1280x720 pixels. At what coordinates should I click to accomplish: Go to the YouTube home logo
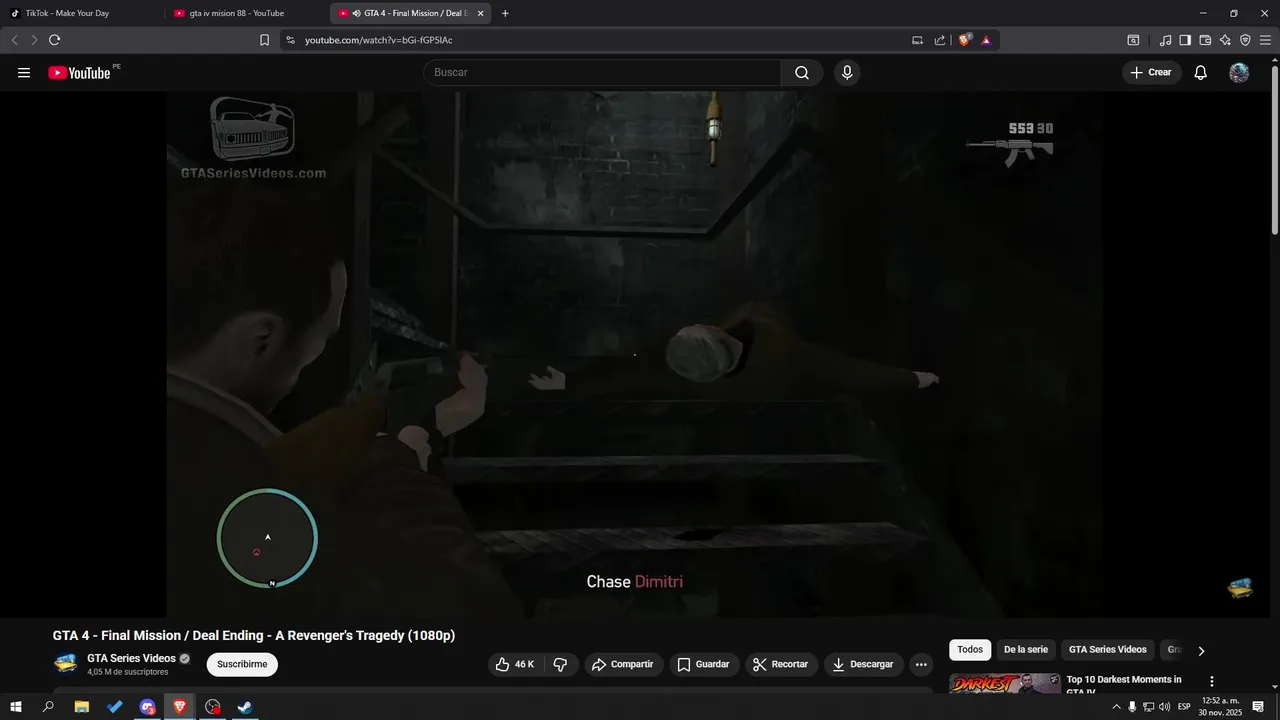coord(79,73)
